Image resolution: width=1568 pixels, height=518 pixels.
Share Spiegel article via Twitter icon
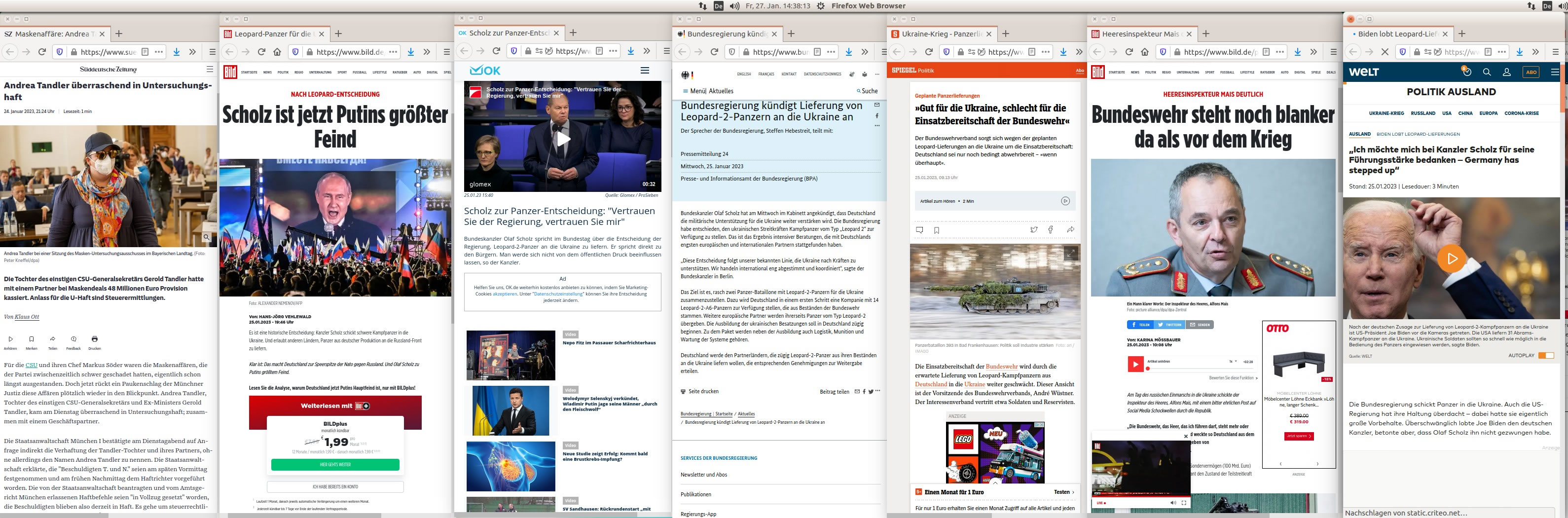[x=1033, y=229]
